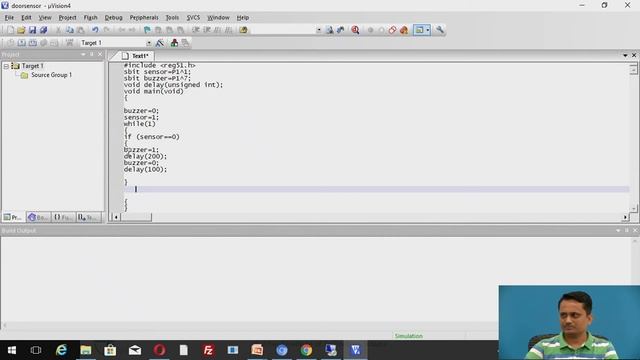Close the Text1* editor tab

pos(634,55)
